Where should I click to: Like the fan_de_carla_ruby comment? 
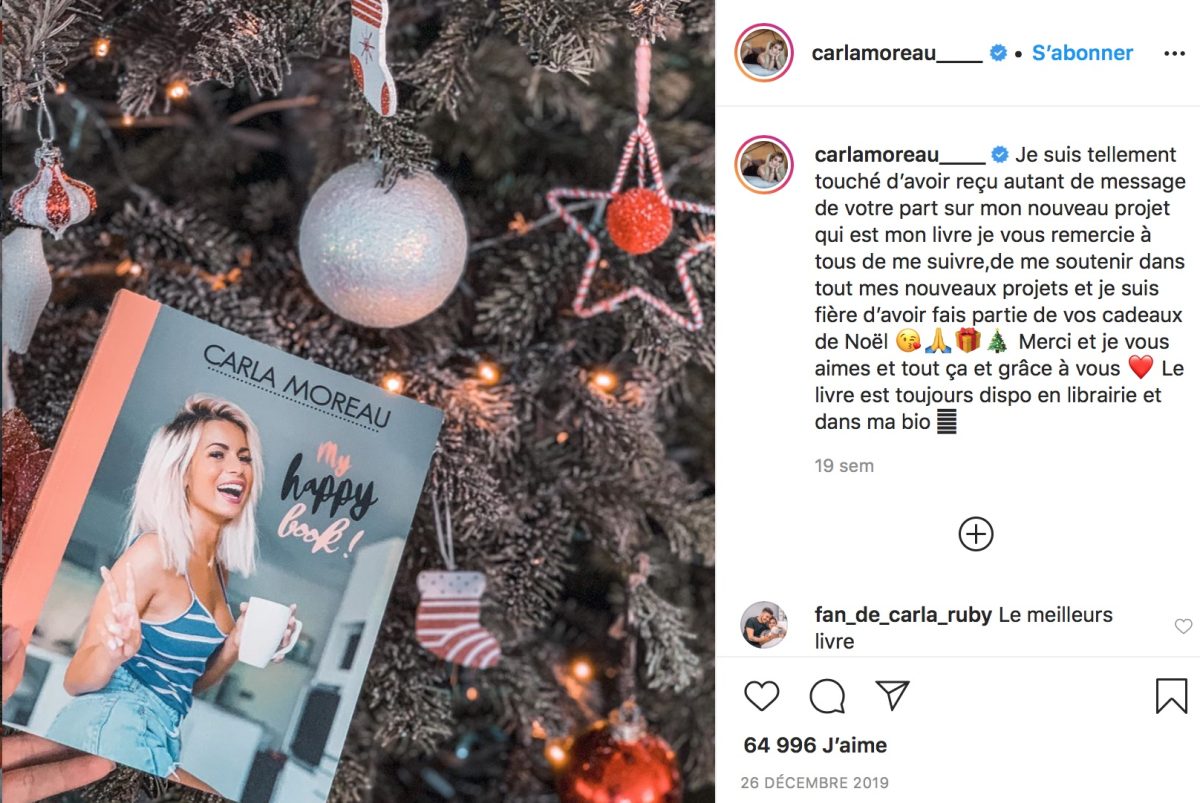1183,627
